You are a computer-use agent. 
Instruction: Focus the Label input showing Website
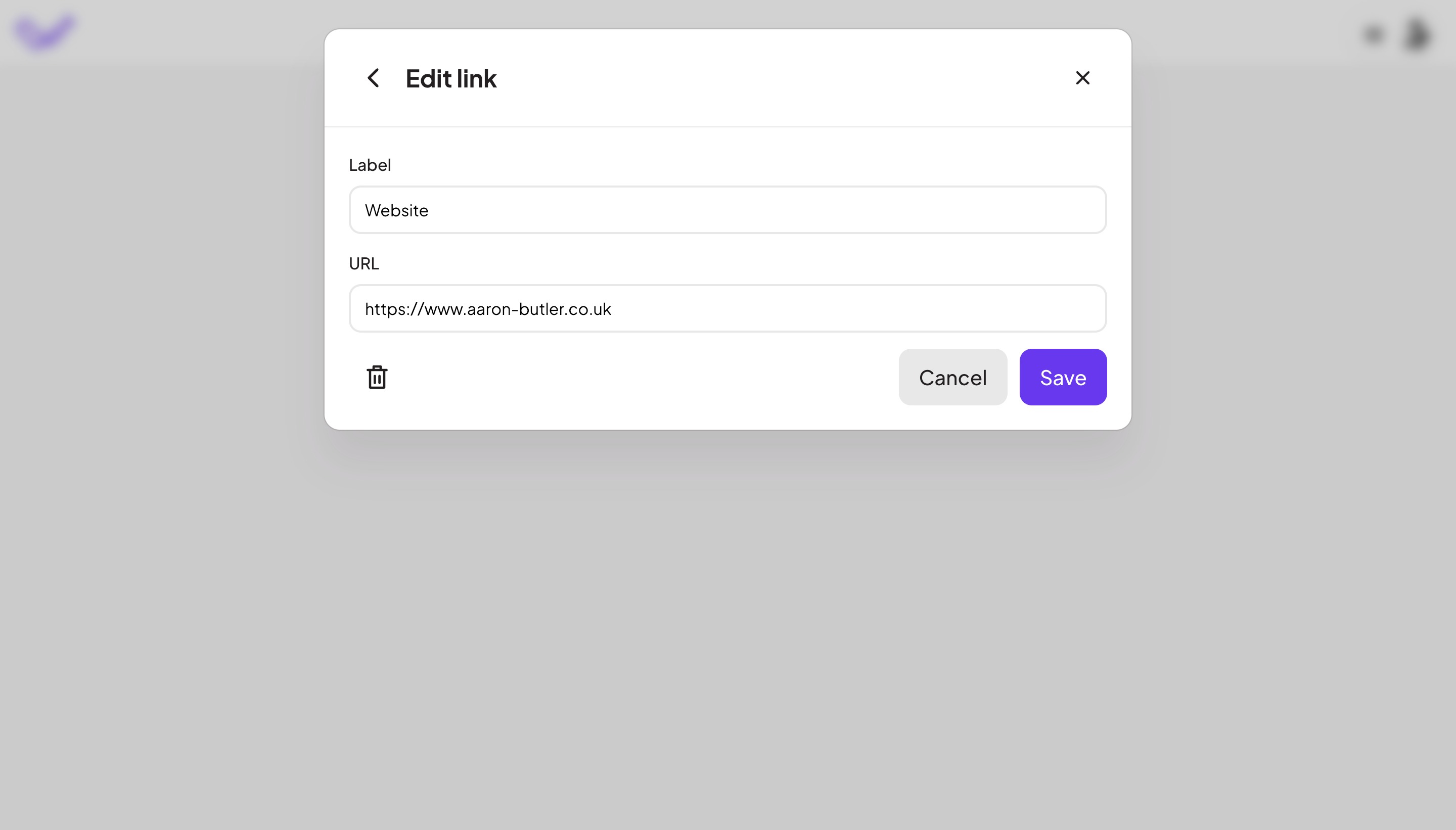[x=727, y=210]
